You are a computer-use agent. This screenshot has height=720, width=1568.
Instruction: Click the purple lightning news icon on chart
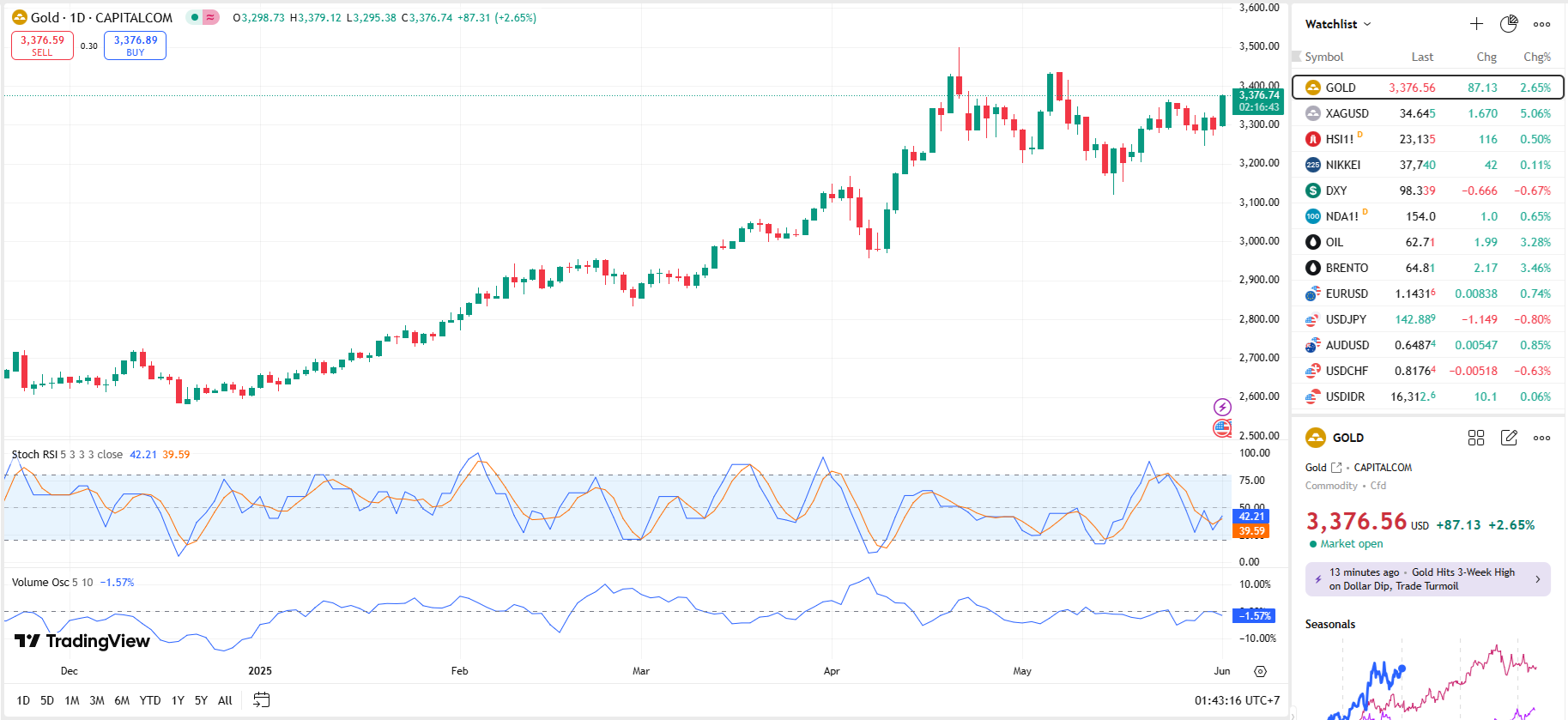pos(1222,407)
